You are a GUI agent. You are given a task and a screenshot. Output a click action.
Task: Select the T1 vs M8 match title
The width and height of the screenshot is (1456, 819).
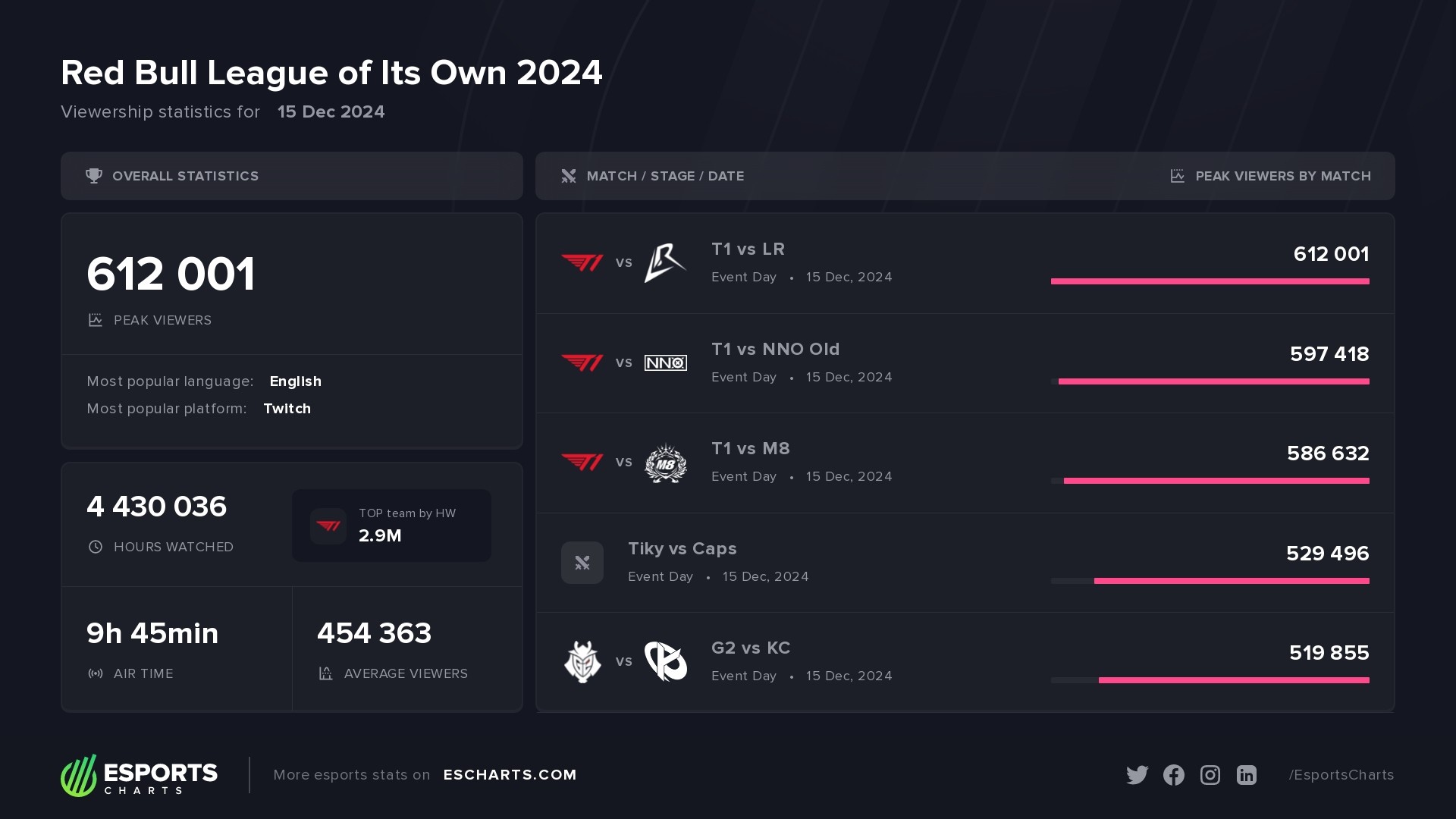(750, 449)
